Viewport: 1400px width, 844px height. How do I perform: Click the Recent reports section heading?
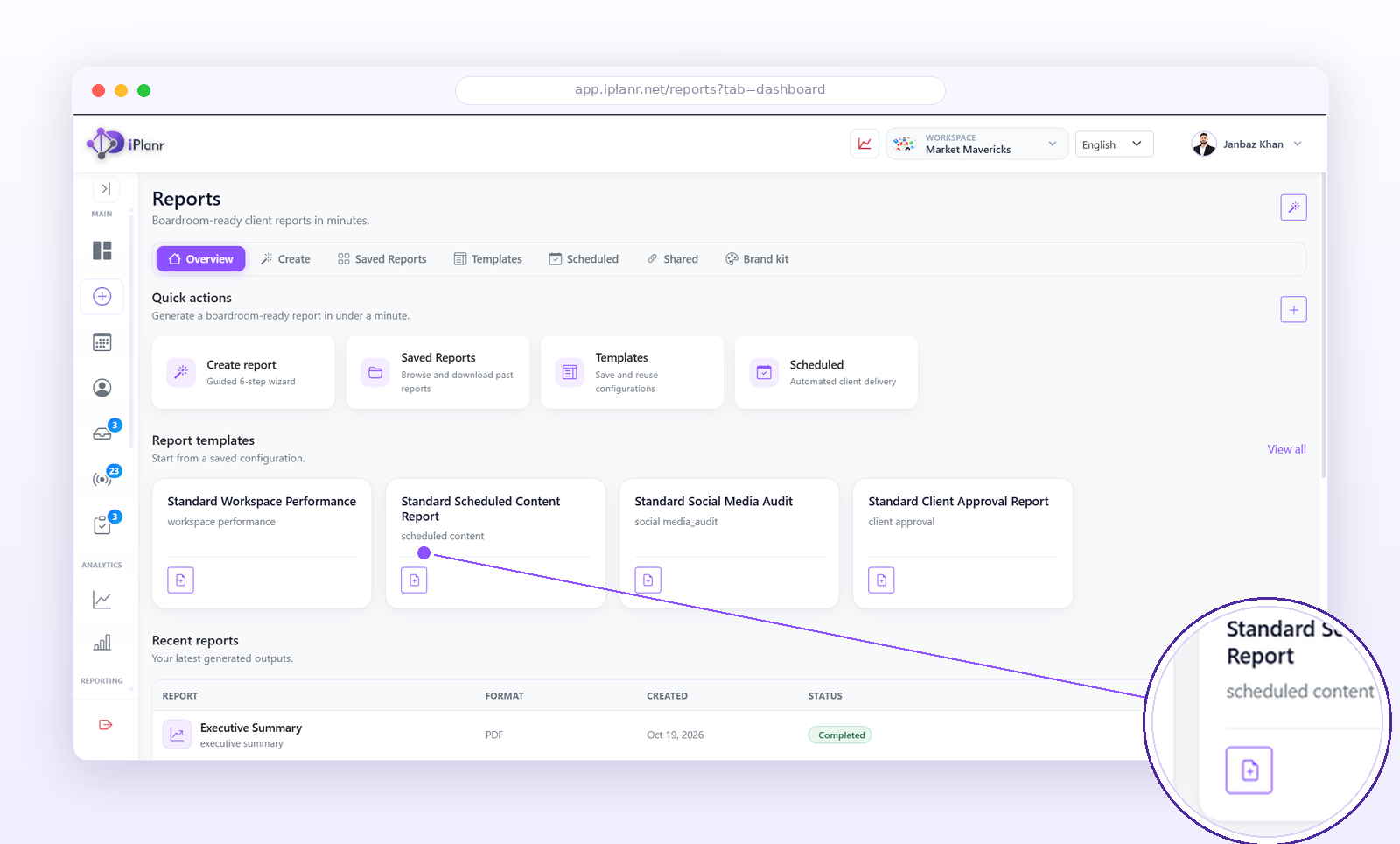(x=195, y=641)
